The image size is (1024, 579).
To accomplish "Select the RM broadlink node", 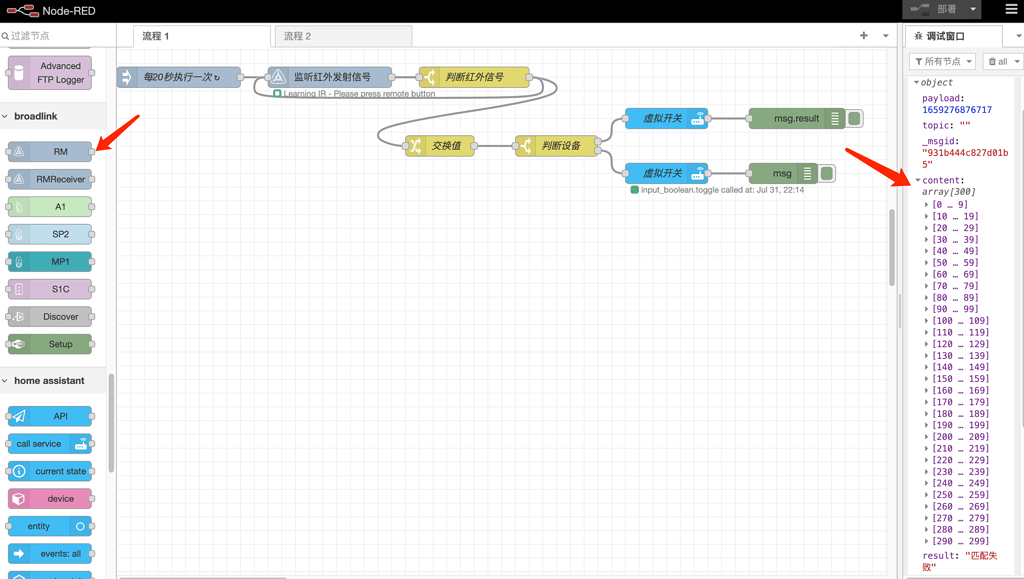I will 50,151.
